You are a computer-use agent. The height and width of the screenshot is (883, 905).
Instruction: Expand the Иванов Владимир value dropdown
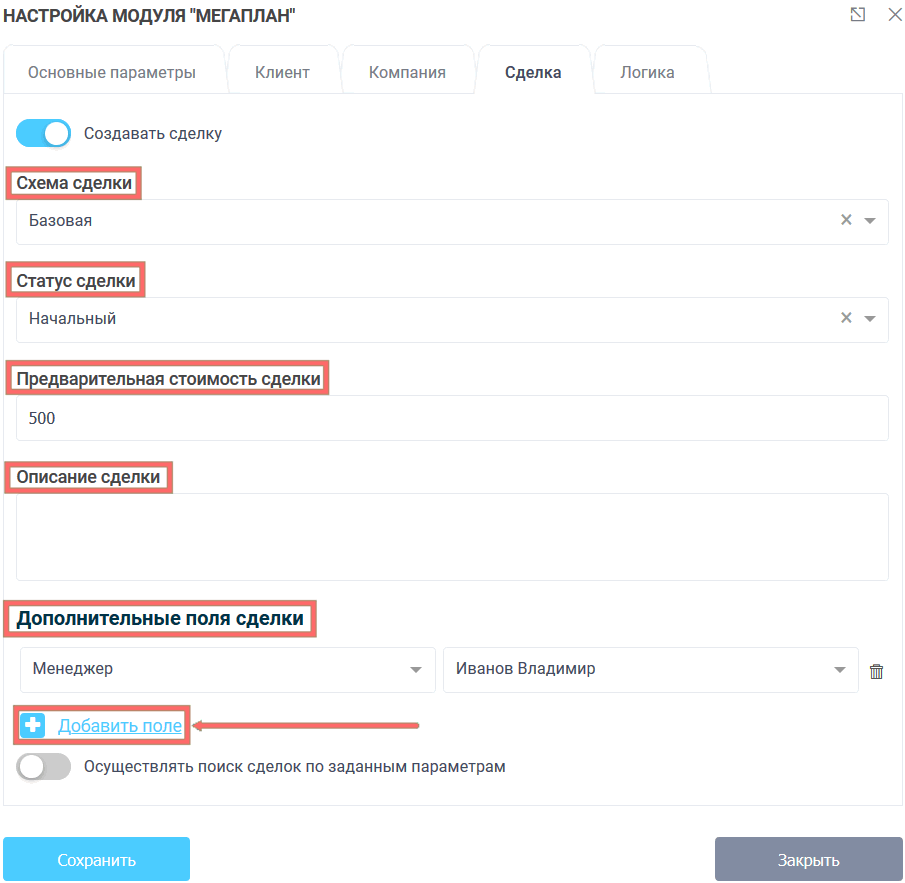840,670
